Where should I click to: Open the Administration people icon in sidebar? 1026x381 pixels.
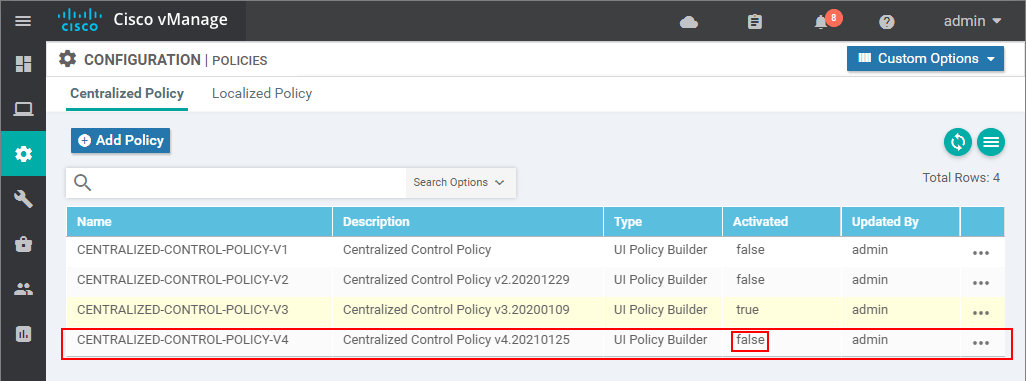(x=24, y=289)
